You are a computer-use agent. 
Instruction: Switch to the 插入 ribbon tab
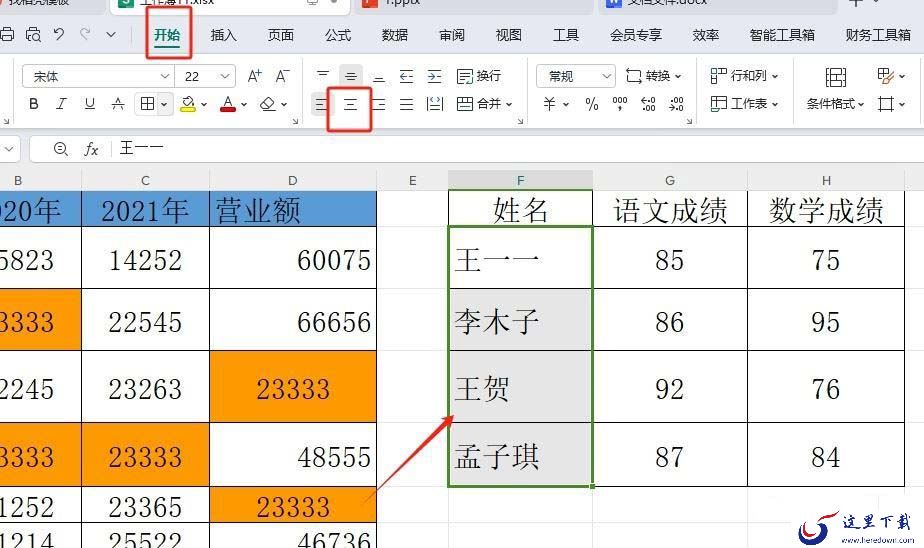pos(223,35)
